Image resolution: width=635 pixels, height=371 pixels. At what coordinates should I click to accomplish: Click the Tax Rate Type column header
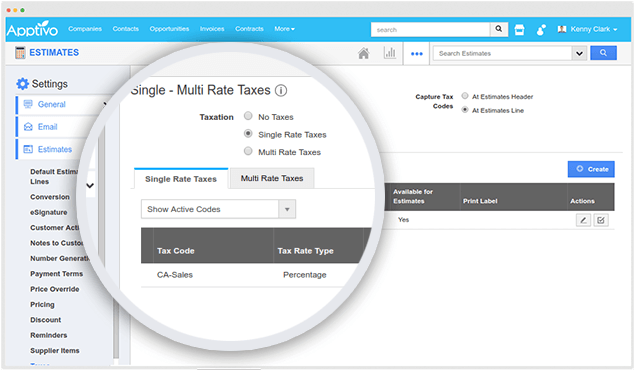[305, 251]
